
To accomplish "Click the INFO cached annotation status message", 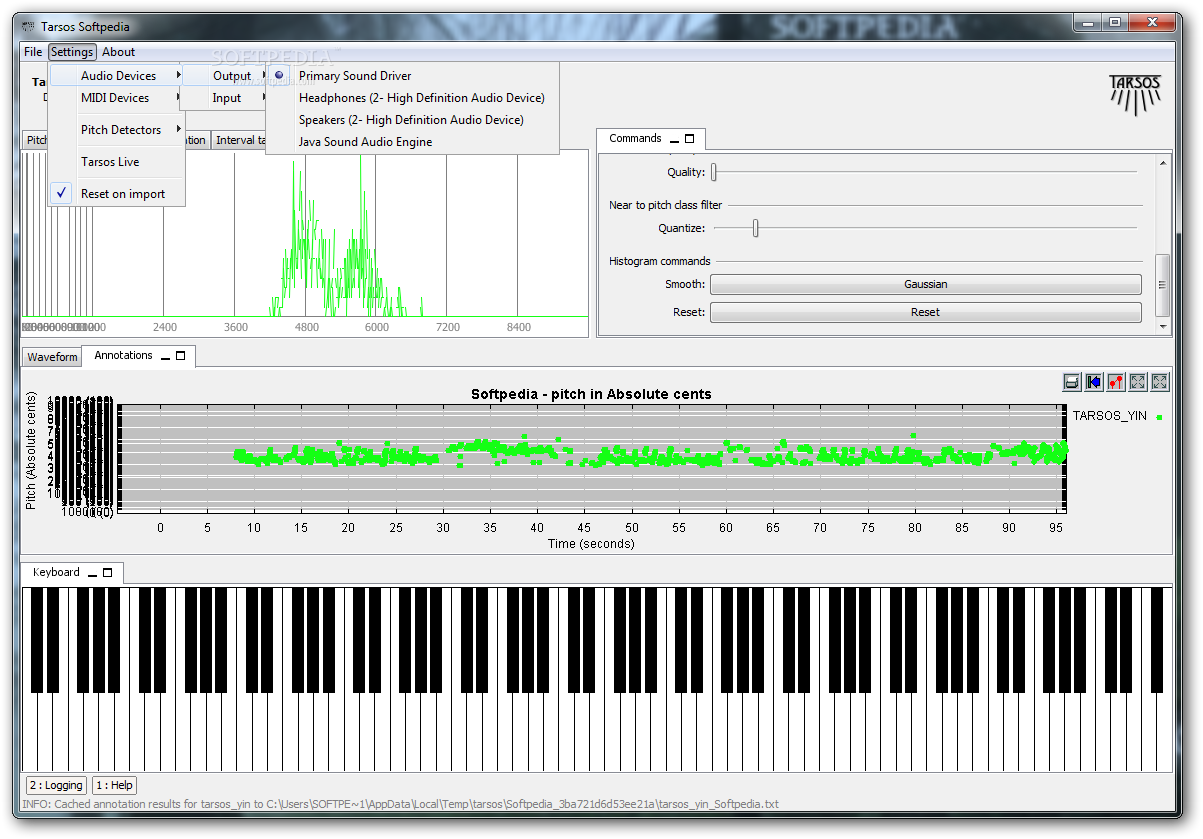I will (400, 804).
